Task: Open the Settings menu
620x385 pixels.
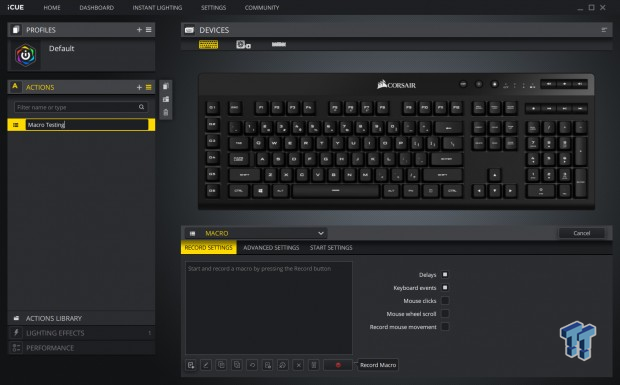Action: pos(214,8)
